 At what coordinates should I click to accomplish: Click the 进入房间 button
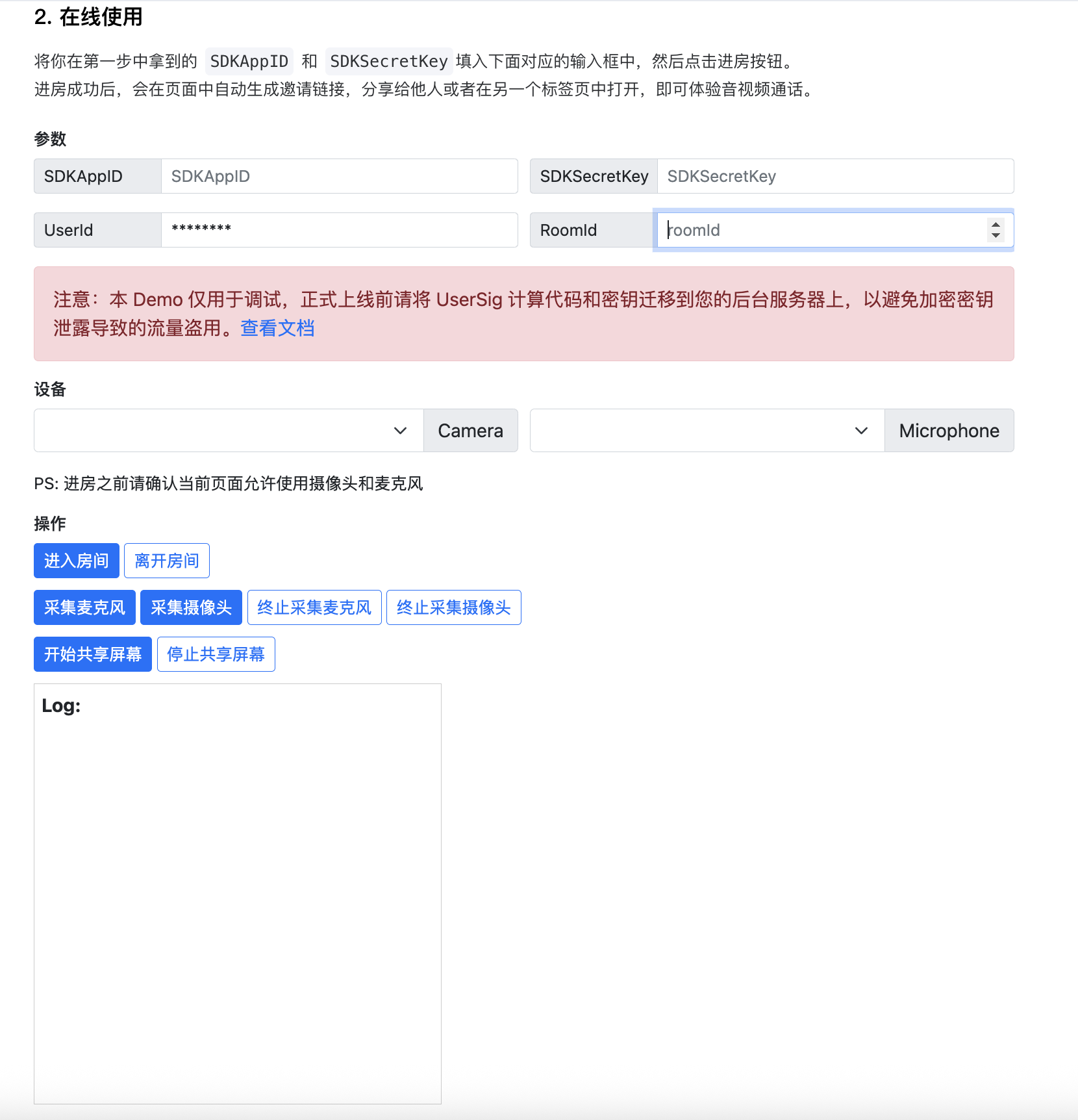click(77, 561)
